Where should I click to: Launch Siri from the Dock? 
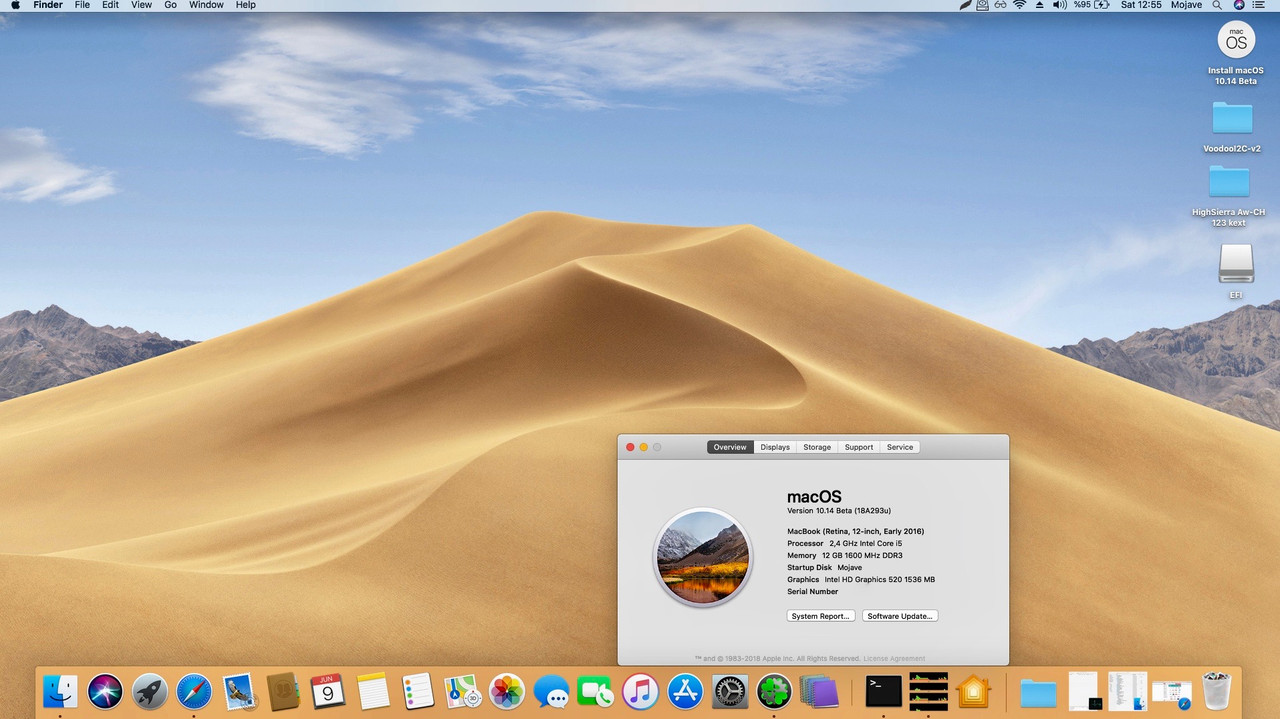click(105, 691)
